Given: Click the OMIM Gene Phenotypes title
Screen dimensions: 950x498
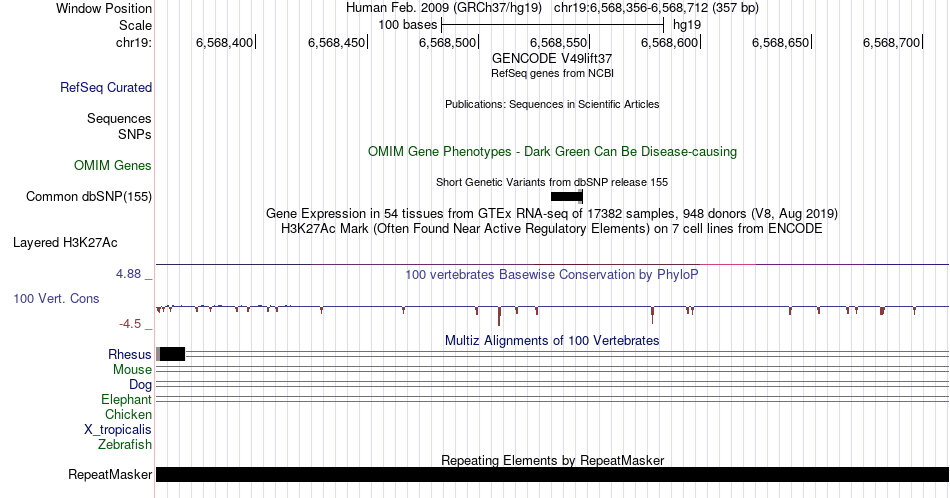Looking at the screenshot, I should coord(552,151).
